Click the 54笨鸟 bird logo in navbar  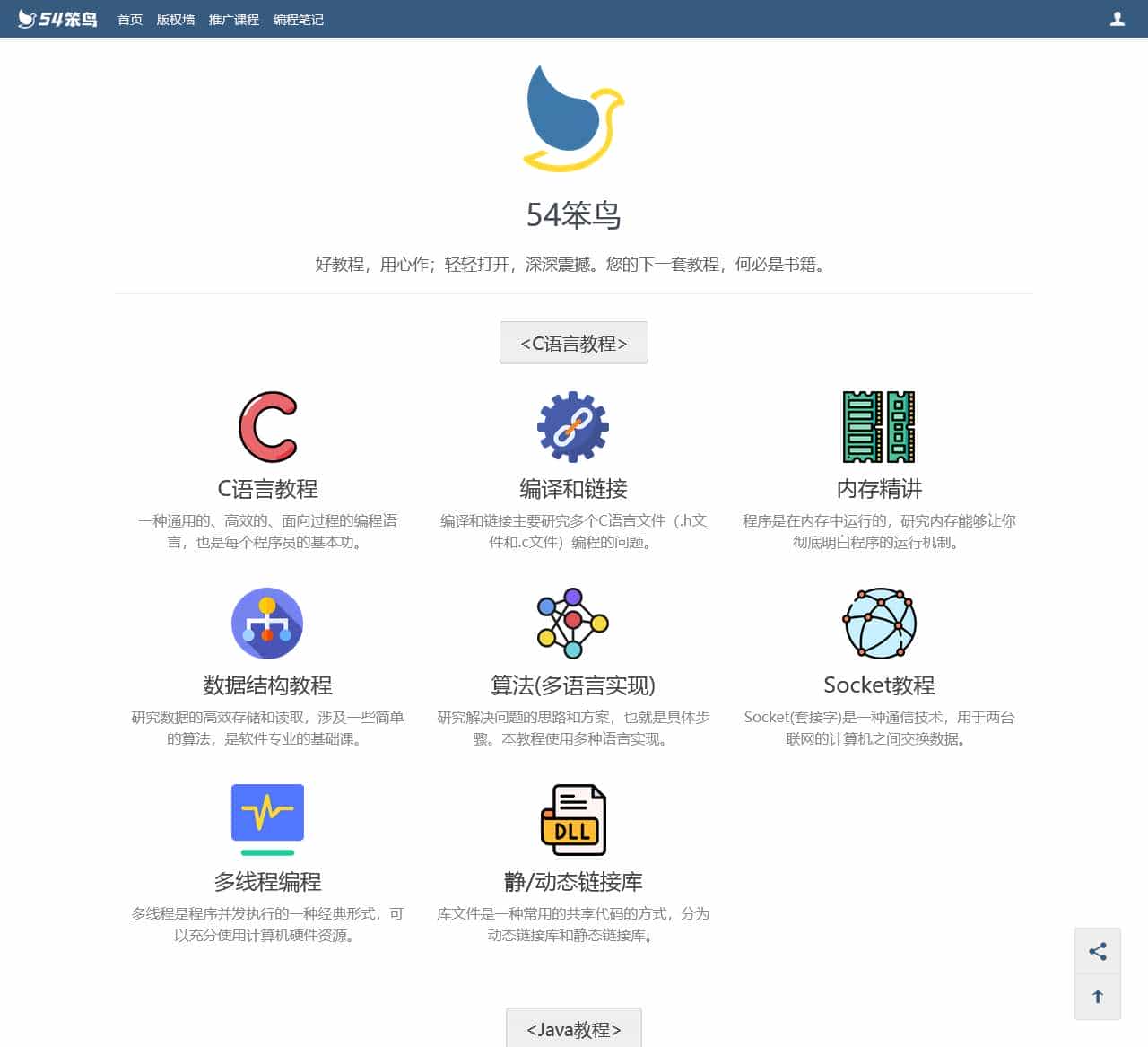[x=57, y=18]
